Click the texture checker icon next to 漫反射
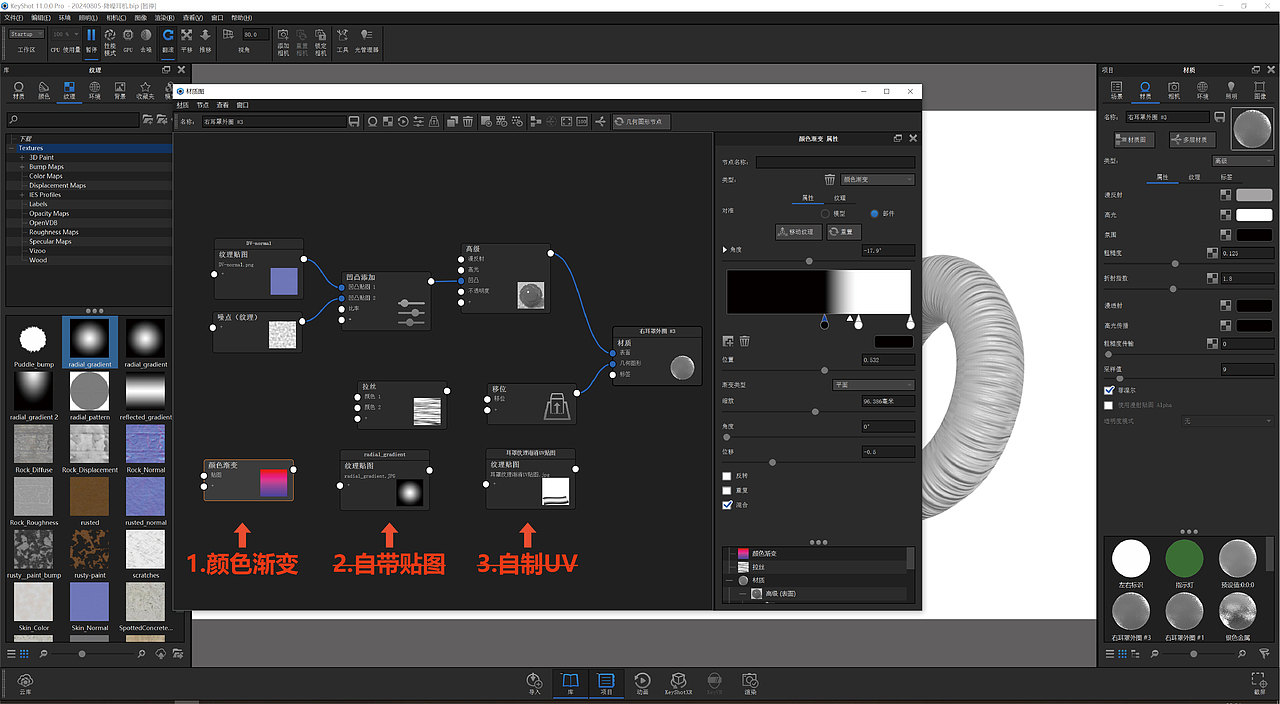The image size is (1280, 704). pyautogui.click(x=1226, y=195)
